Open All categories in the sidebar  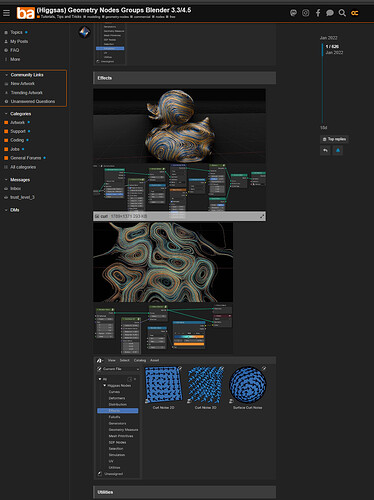click(23, 167)
